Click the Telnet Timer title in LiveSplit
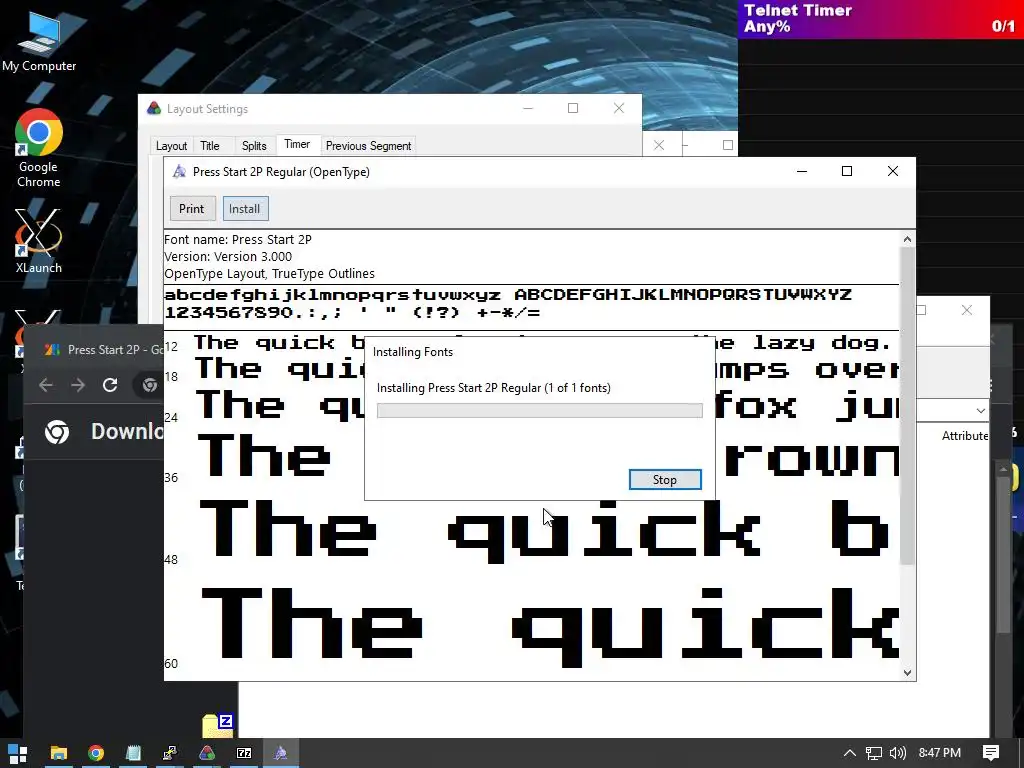The width and height of the screenshot is (1024, 768). point(797,10)
